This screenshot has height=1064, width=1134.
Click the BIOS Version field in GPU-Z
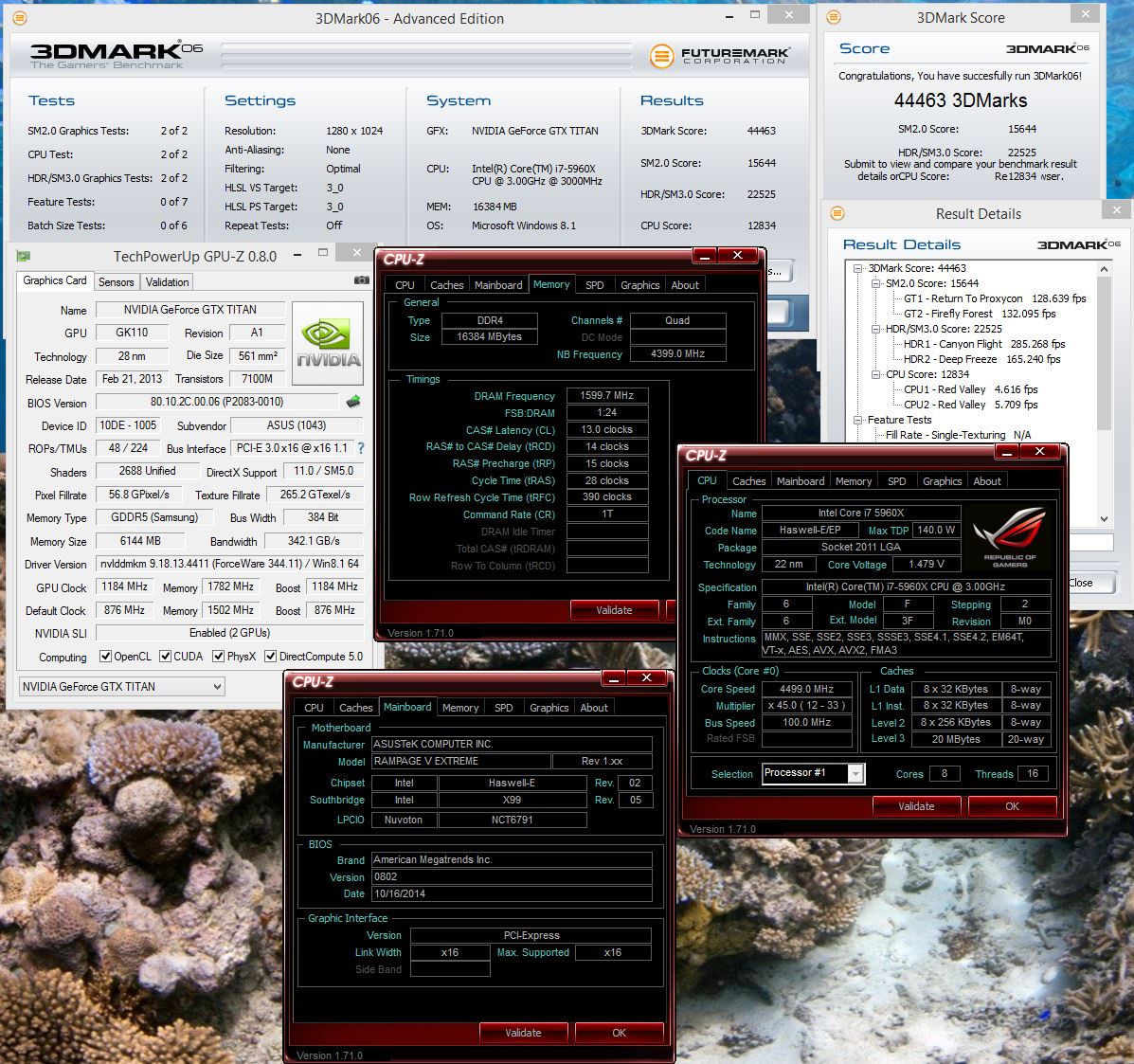tap(217, 402)
